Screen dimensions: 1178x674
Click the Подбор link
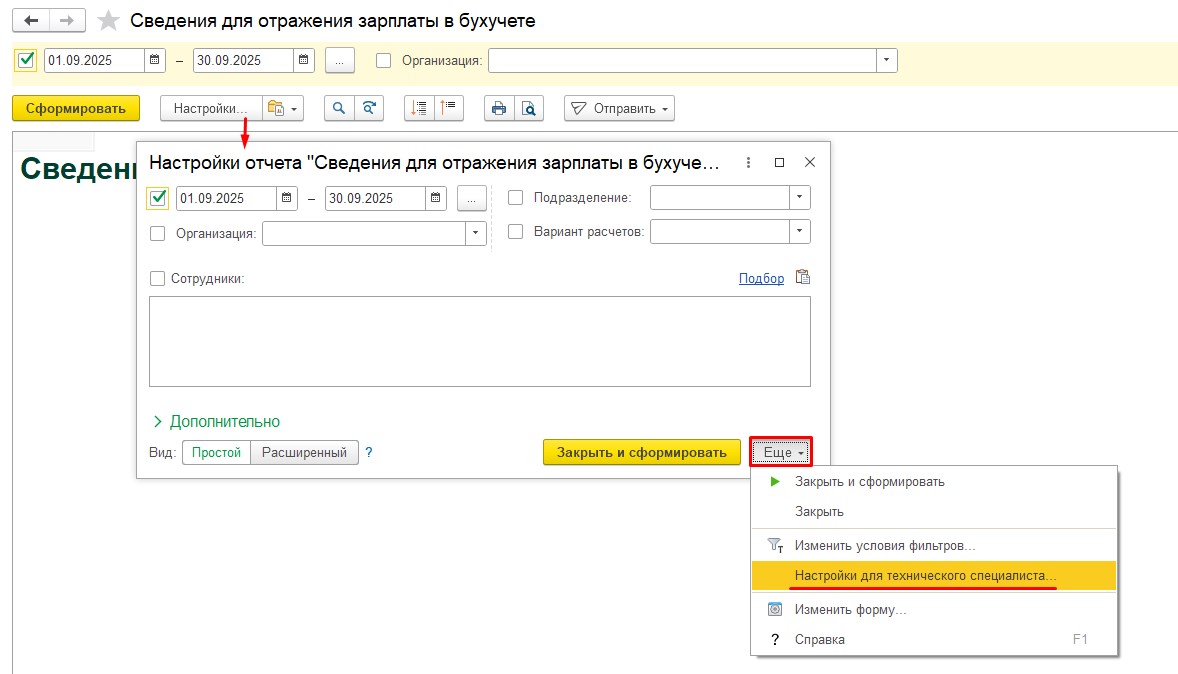(761, 279)
